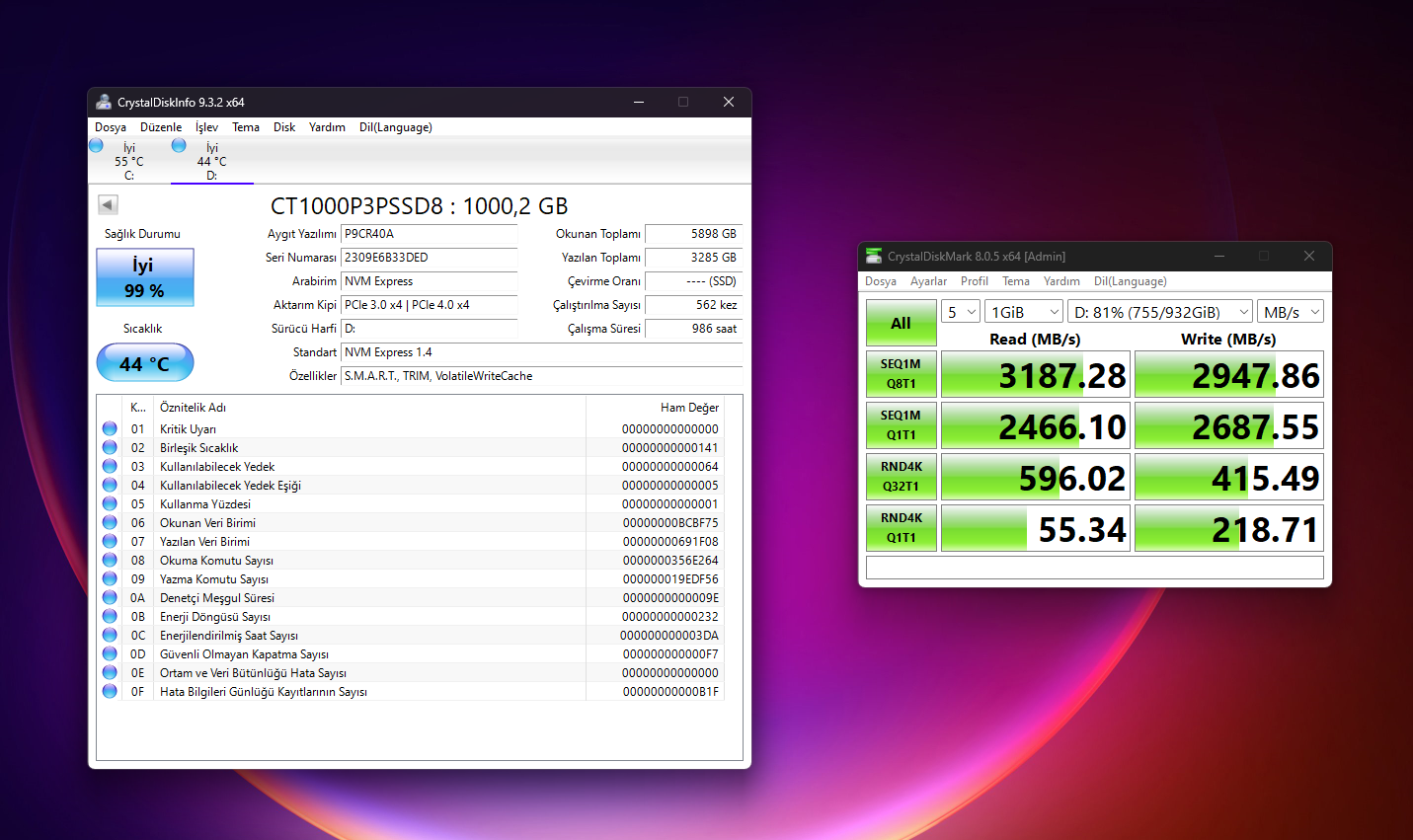
Task: Run the SEQ1M Q1T1 test button
Action: pyautogui.click(x=902, y=425)
